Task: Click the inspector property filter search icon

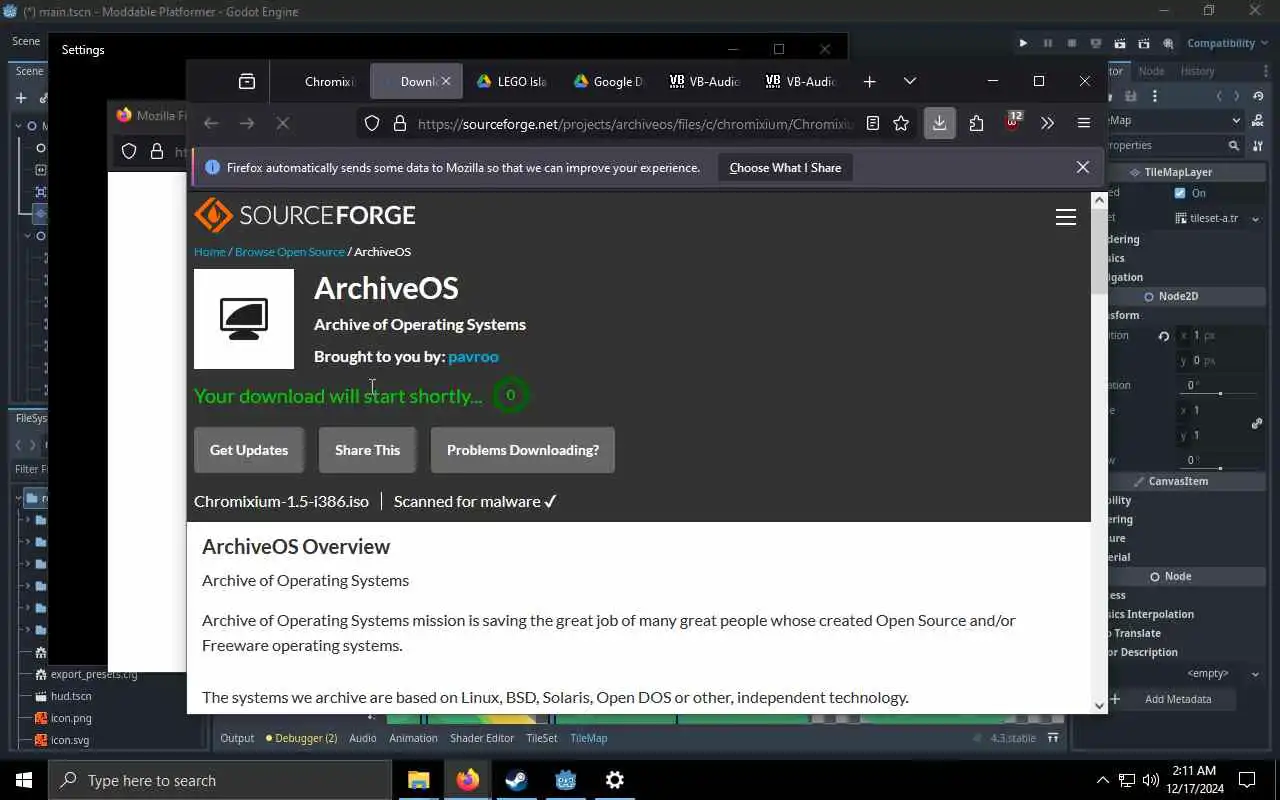Action: coord(1234,145)
